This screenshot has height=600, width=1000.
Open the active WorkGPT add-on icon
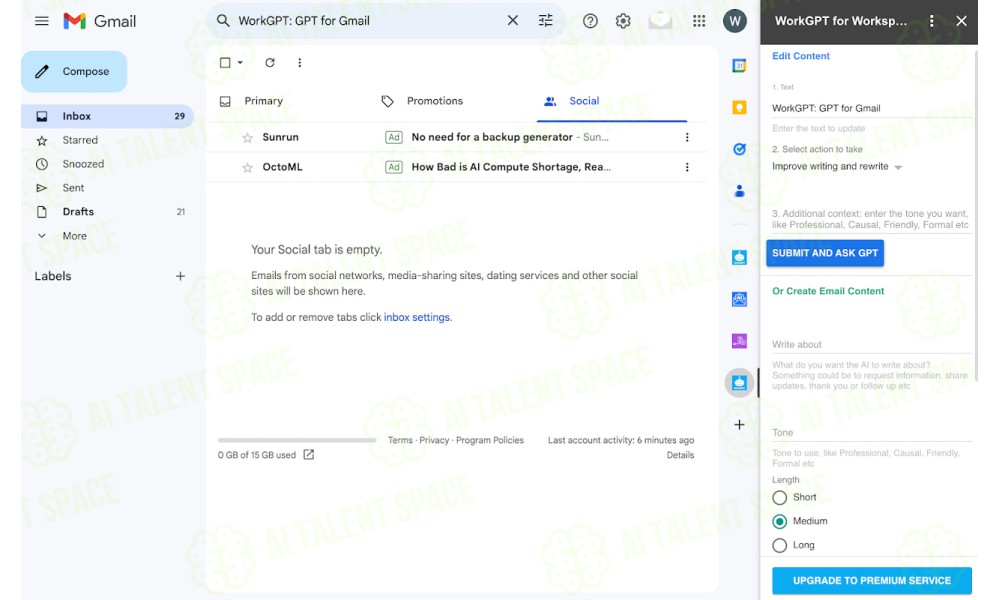tap(739, 383)
